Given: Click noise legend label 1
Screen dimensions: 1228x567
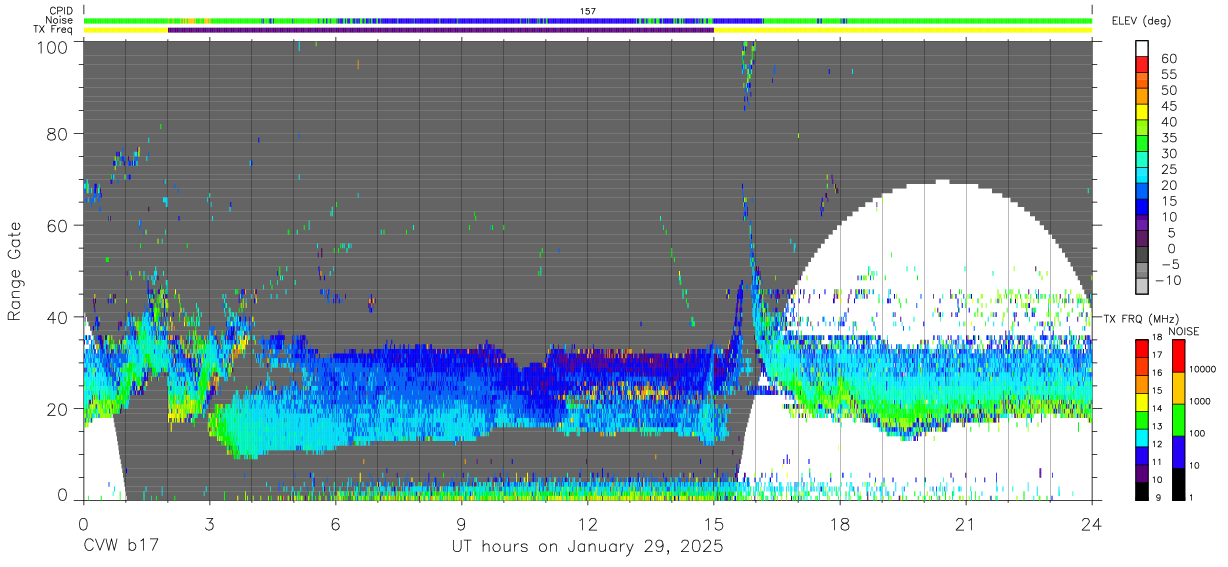Looking at the screenshot, I should coord(1193,497).
